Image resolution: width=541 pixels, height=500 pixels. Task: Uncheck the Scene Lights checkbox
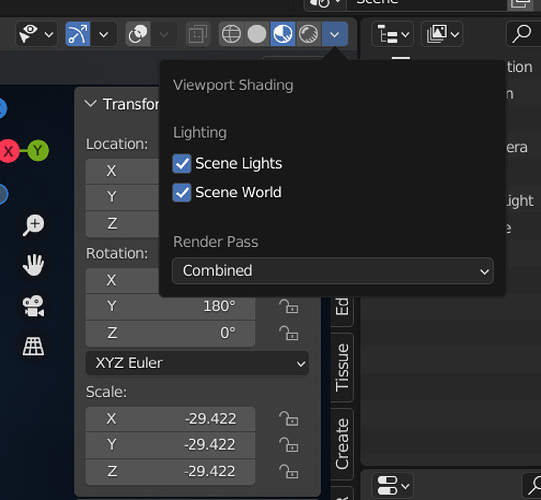[182, 164]
